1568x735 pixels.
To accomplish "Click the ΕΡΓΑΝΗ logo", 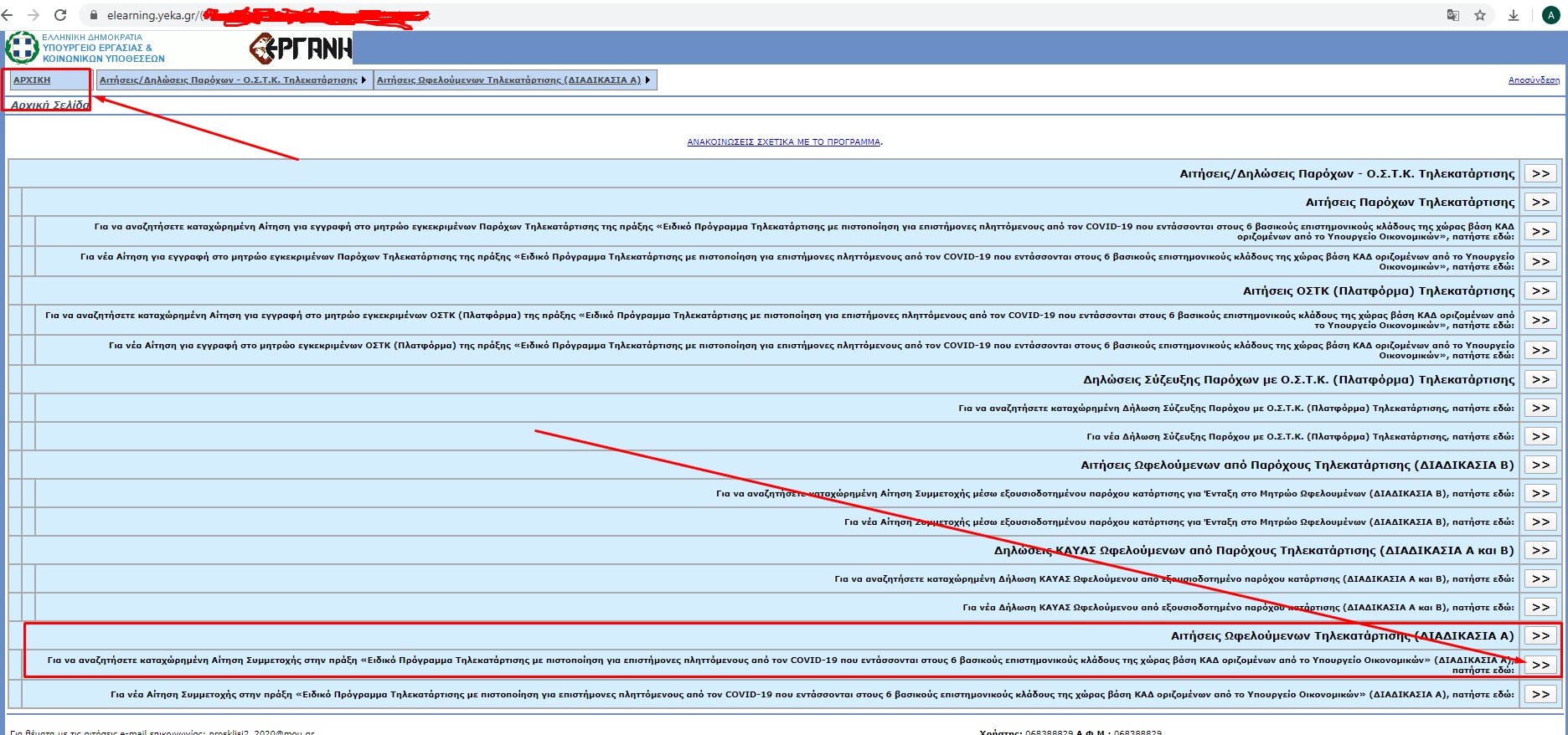I will pos(301,49).
